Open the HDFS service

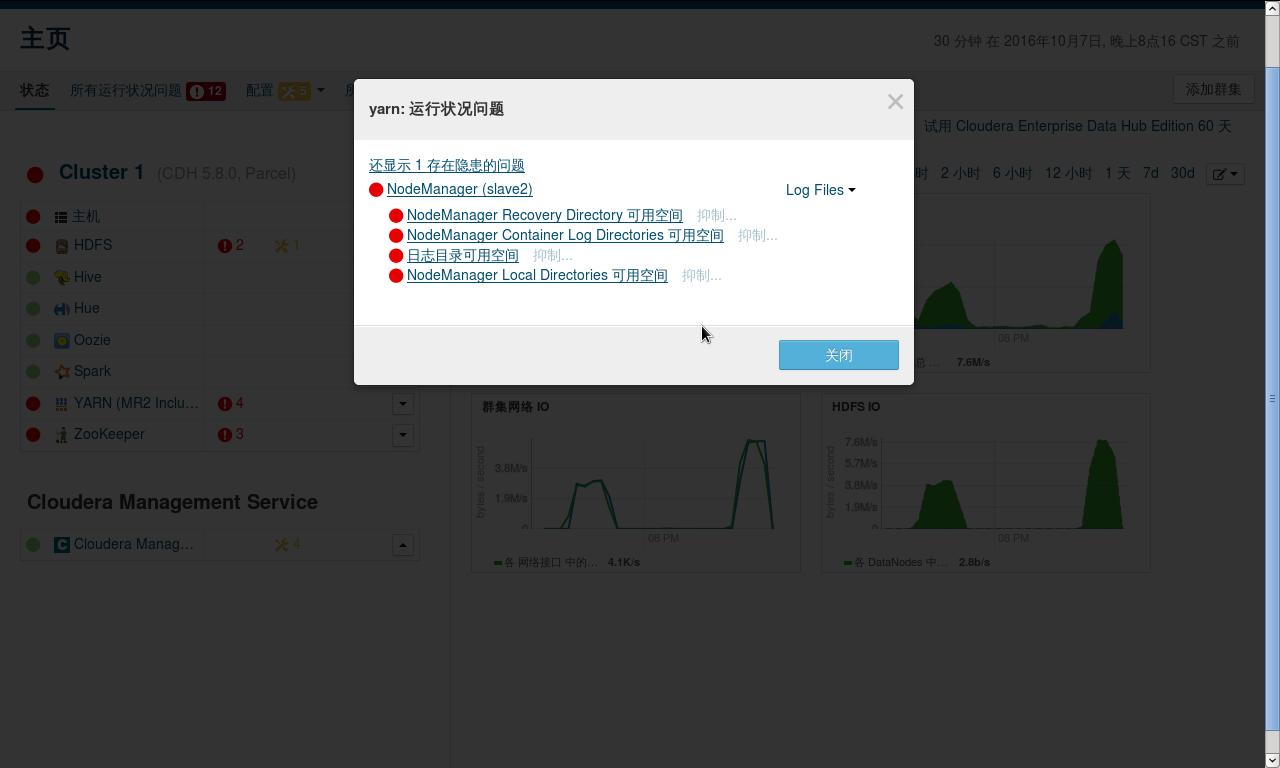coord(93,245)
